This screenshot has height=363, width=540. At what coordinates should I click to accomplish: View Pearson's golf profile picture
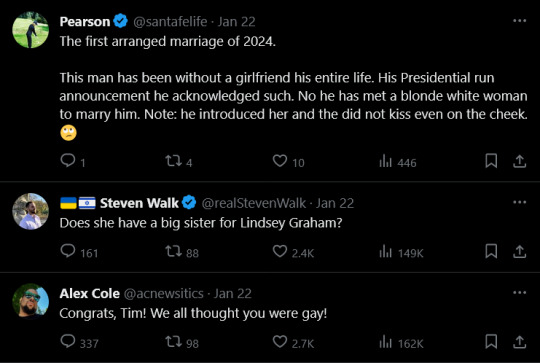31,30
